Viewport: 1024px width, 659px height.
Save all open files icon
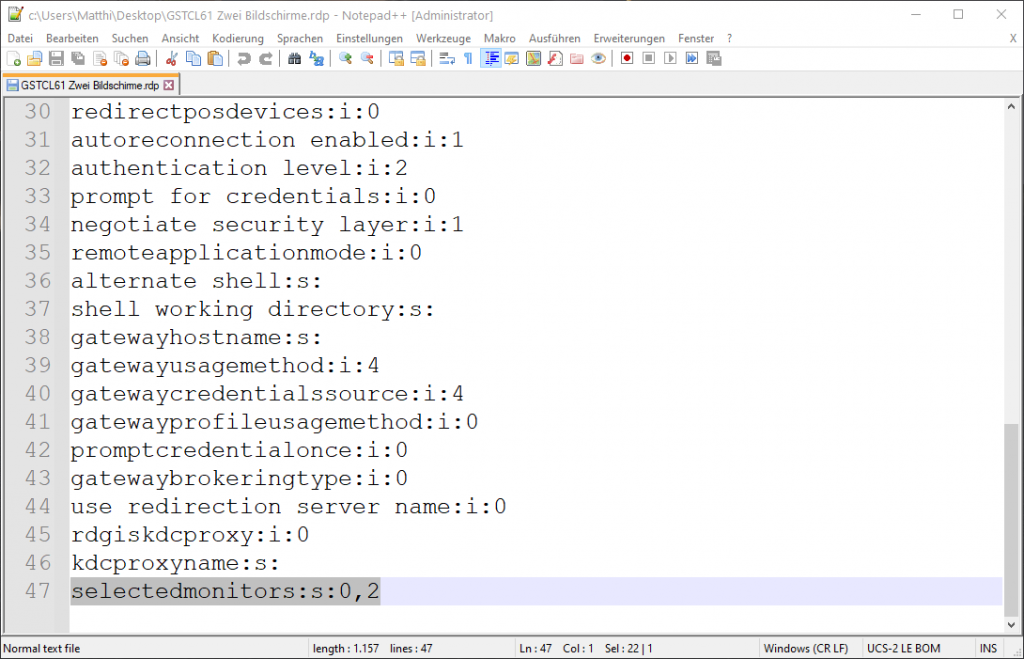point(78,59)
